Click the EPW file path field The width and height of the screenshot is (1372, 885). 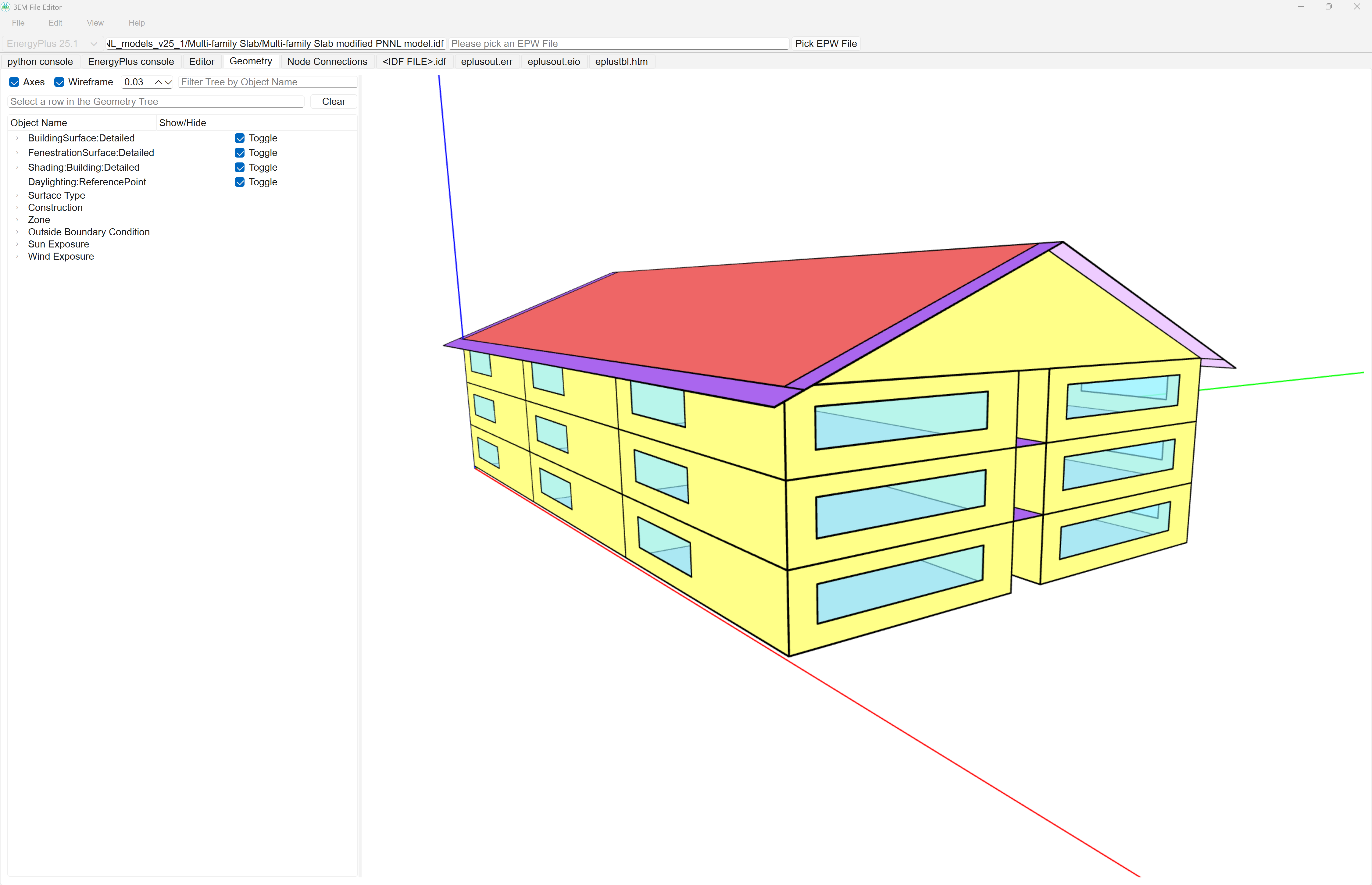[x=619, y=44]
